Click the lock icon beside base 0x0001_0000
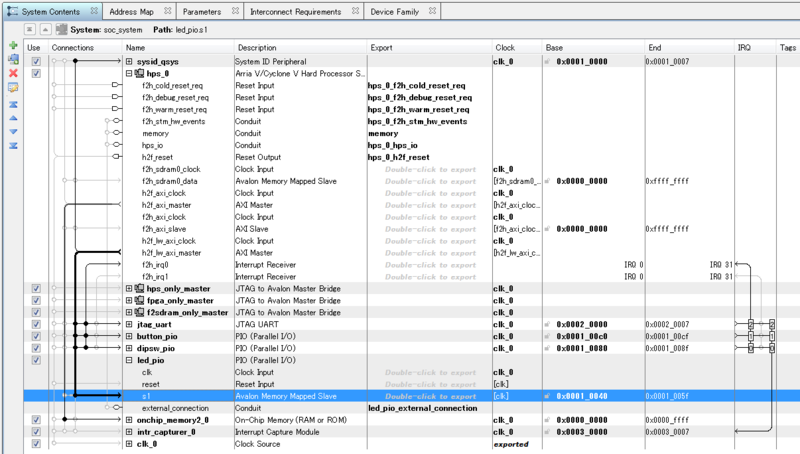 coord(547,61)
